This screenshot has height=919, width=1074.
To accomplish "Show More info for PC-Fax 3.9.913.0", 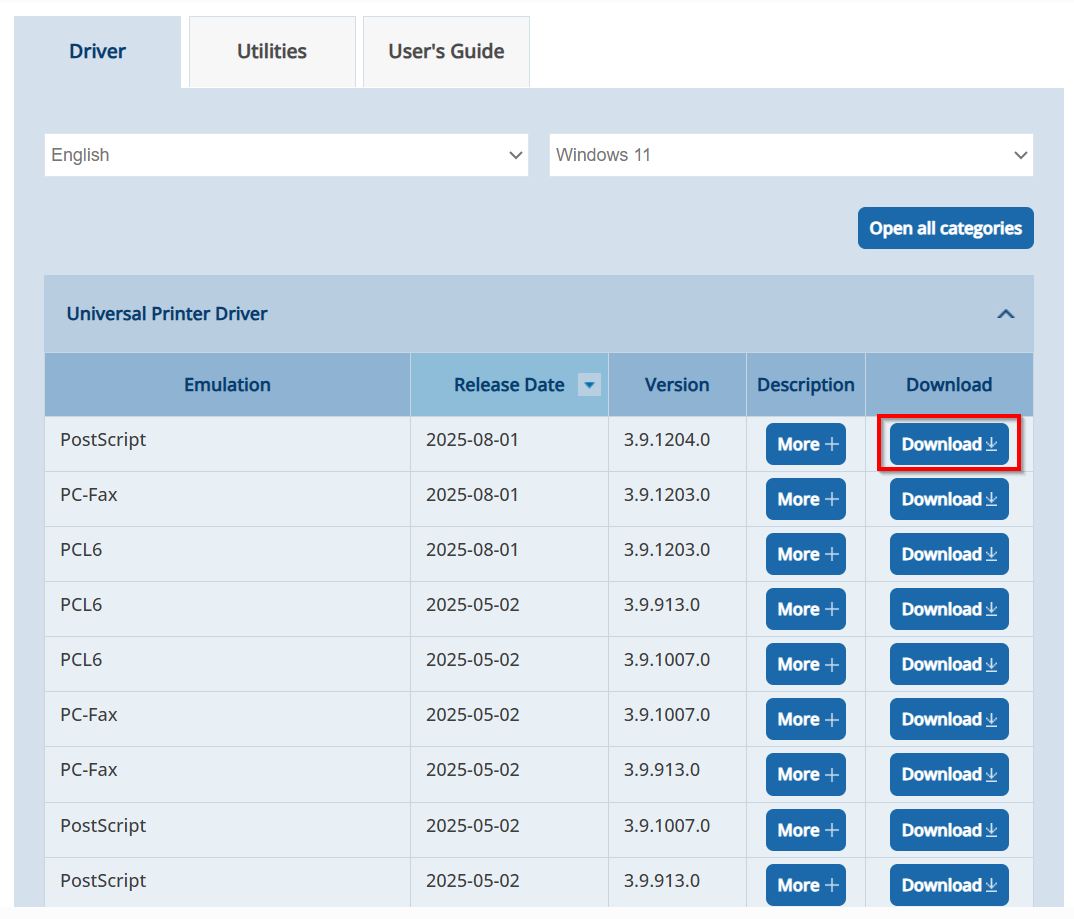I will tap(805, 774).
